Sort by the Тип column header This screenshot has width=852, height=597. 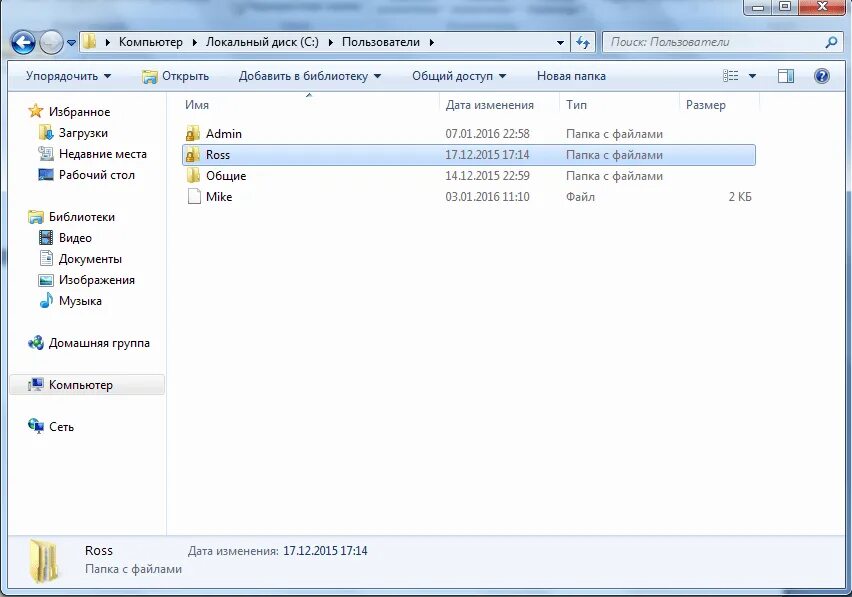[x=576, y=105]
